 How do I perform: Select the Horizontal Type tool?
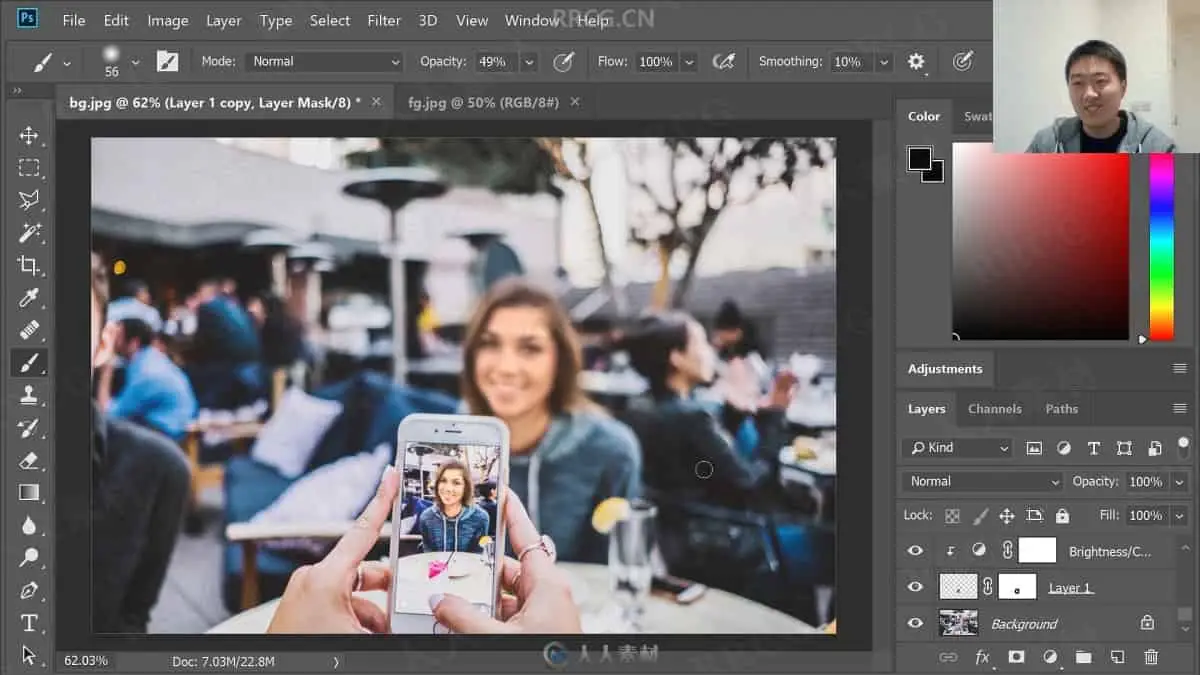coord(29,623)
